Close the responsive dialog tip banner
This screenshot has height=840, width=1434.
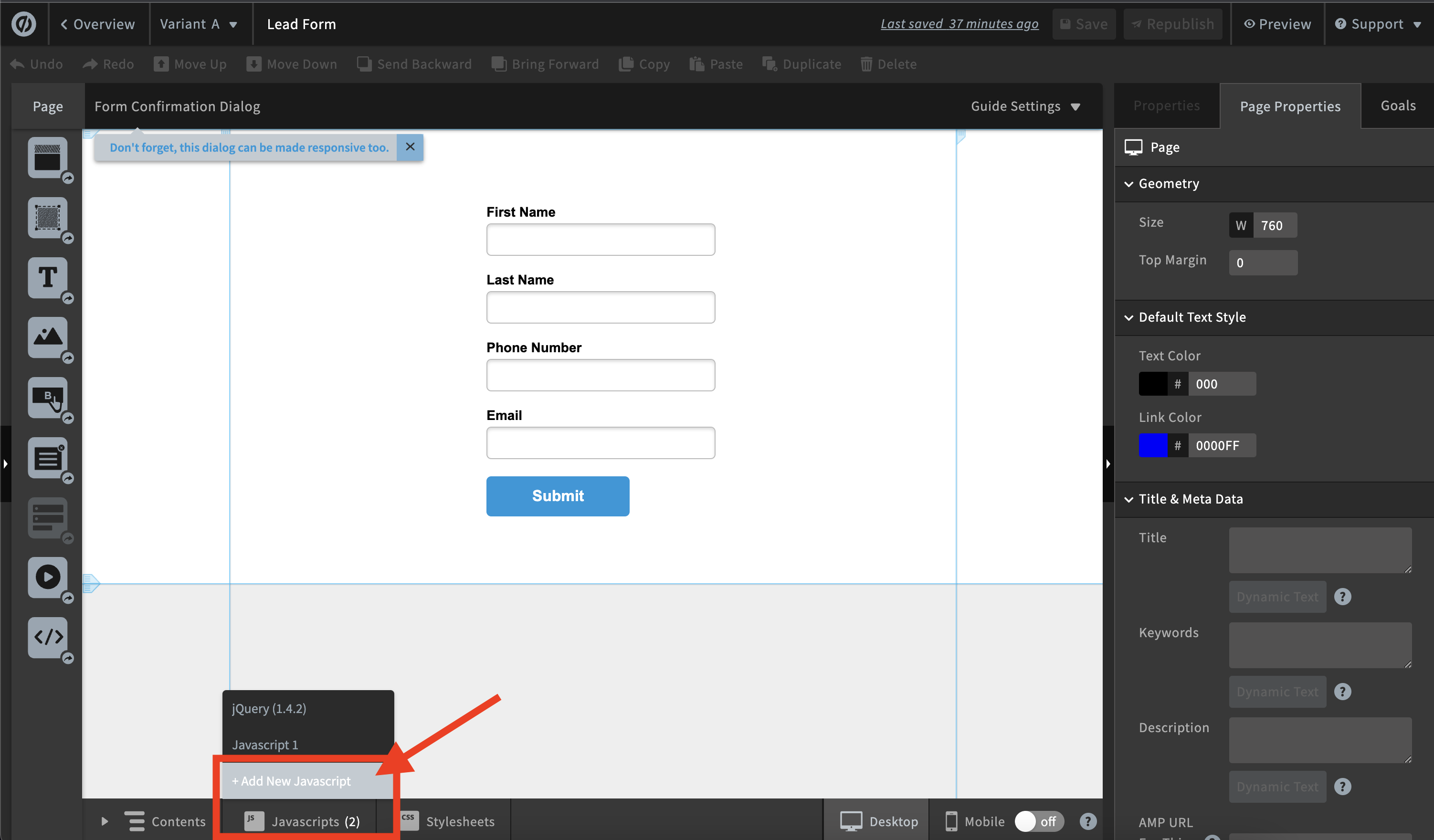pyautogui.click(x=410, y=147)
